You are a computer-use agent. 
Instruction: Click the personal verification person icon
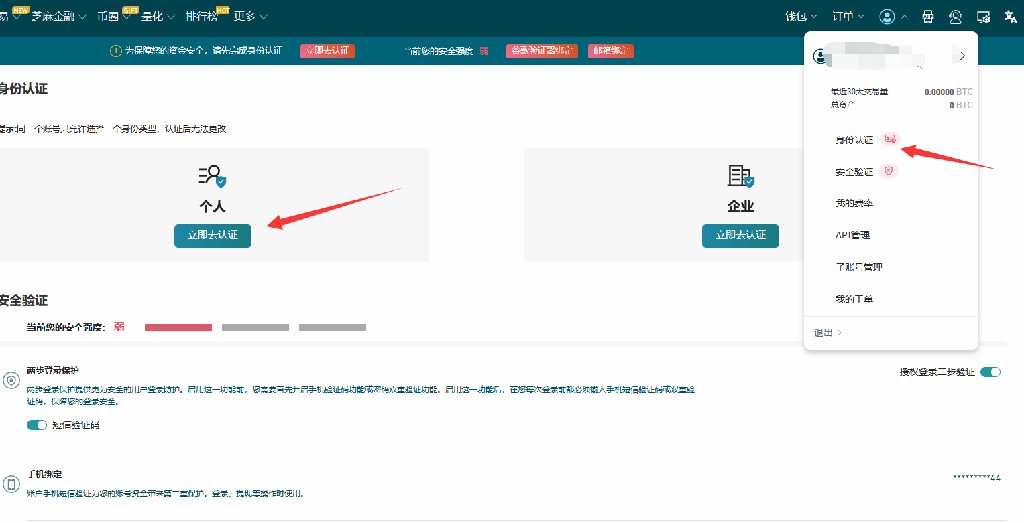click(211, 177)
